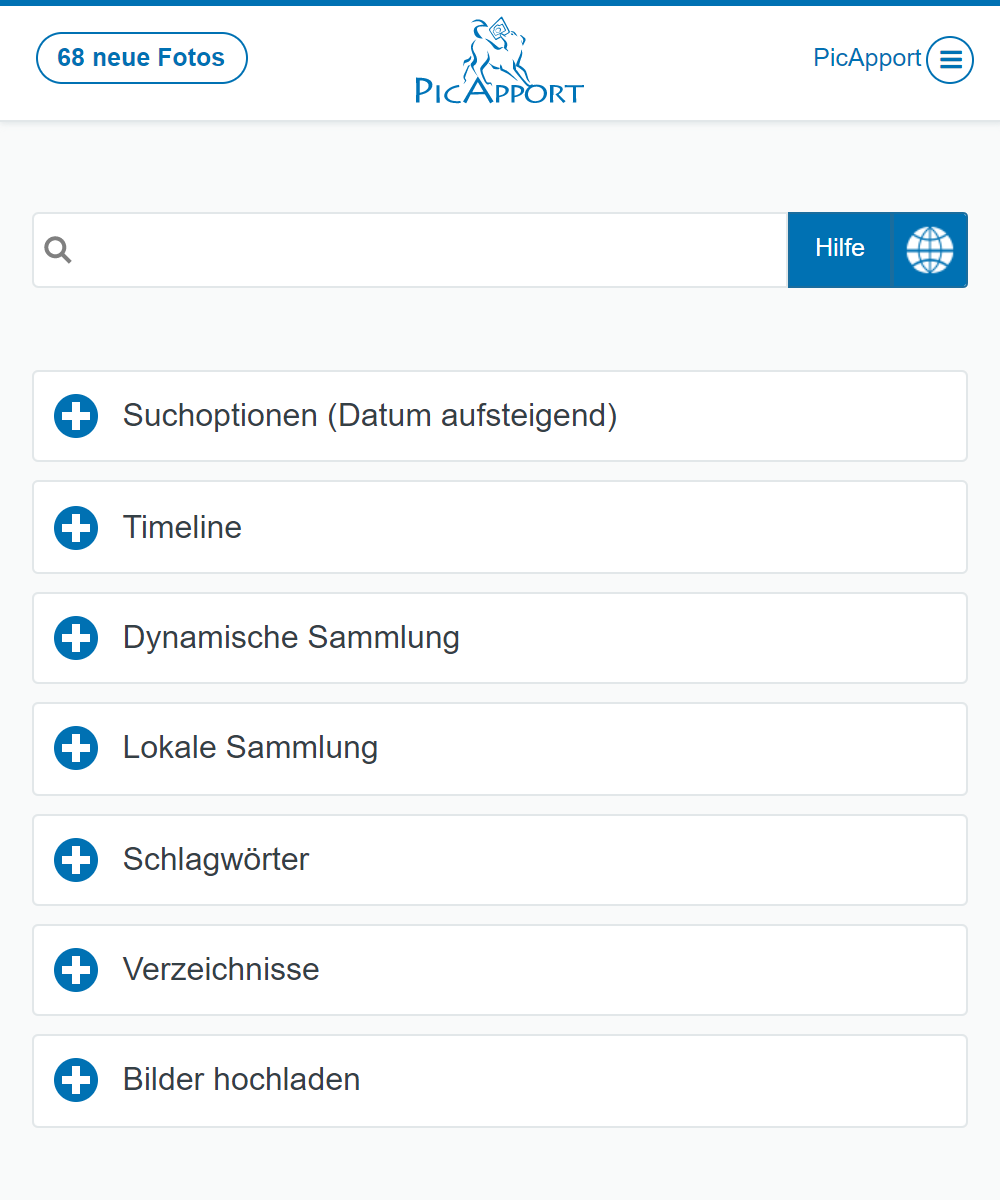Expand the Dynamische Sammlung panel

(x=291, y=638)
